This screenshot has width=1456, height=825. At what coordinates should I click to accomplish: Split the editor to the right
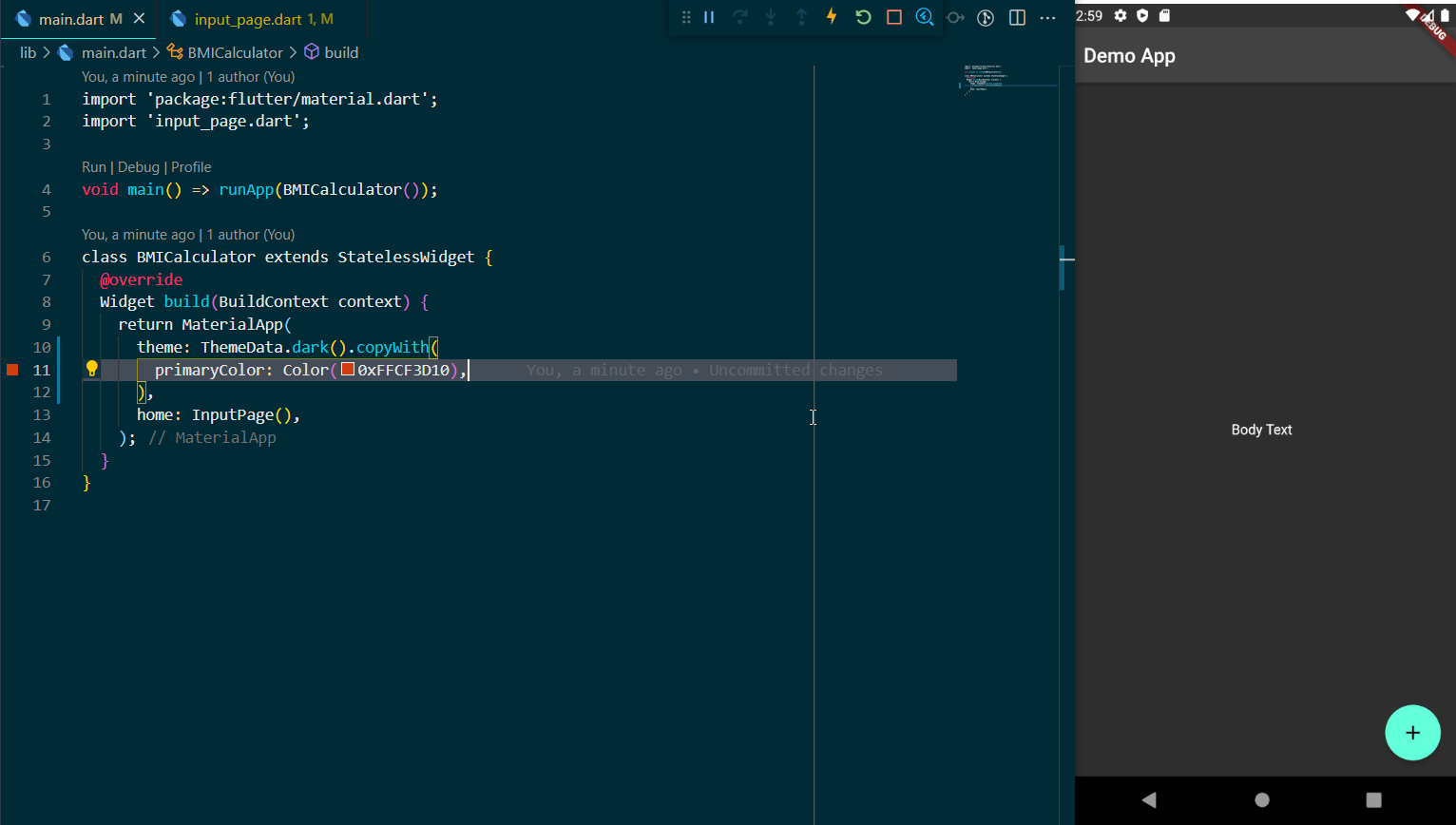click(x=1017, y=17)
